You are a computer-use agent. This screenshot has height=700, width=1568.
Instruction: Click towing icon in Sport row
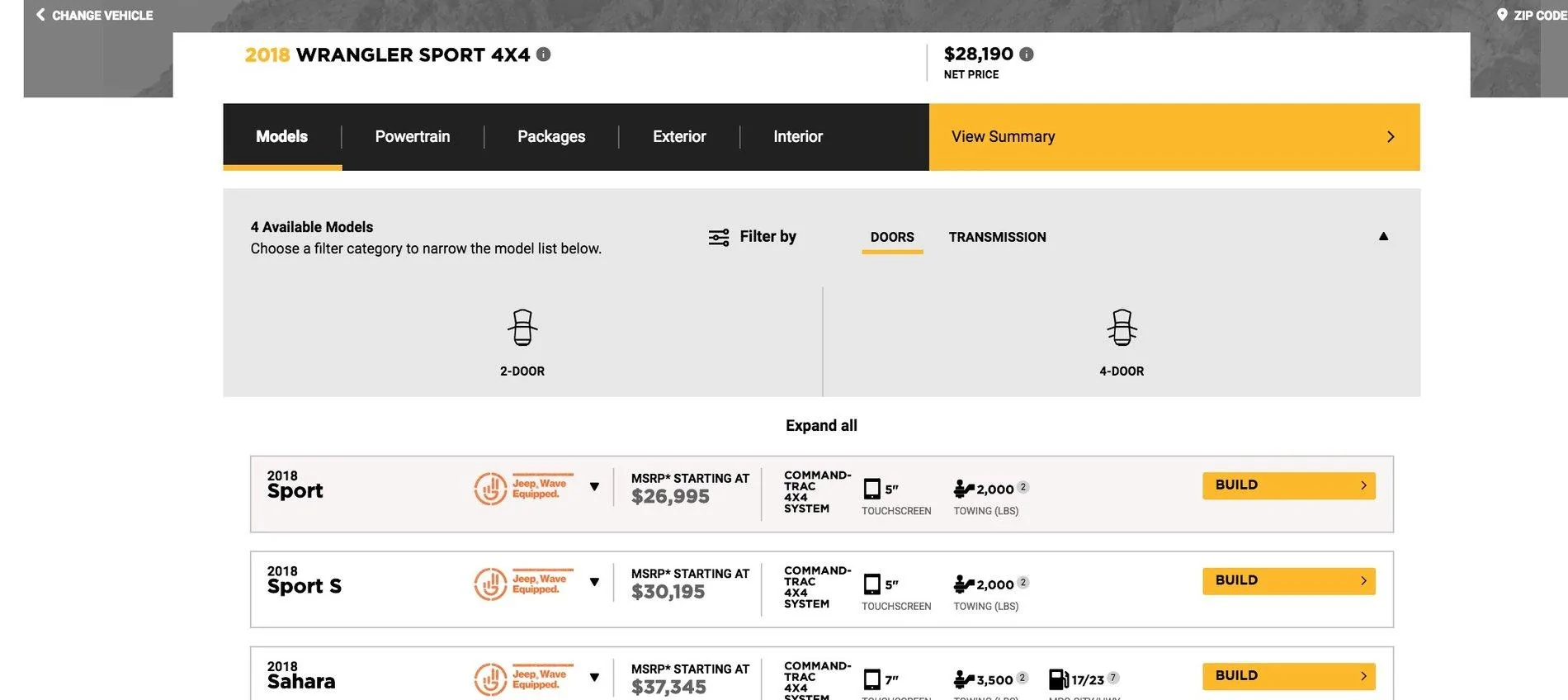964,489
